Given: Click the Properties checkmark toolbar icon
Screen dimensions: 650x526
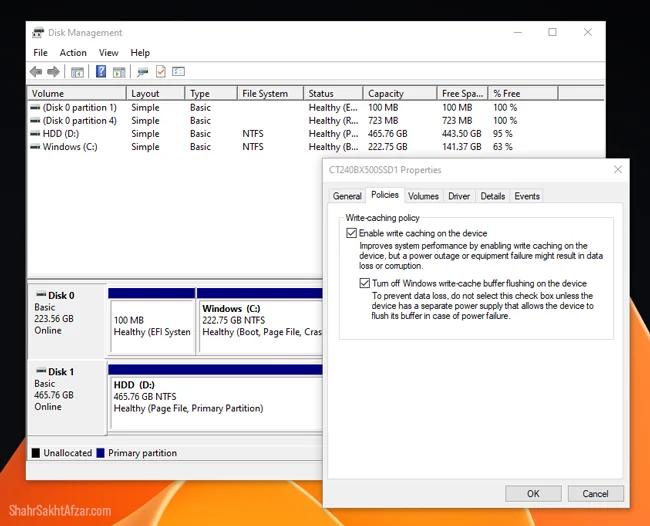Looking at the screenshot, I should click(x=160, y=72).
